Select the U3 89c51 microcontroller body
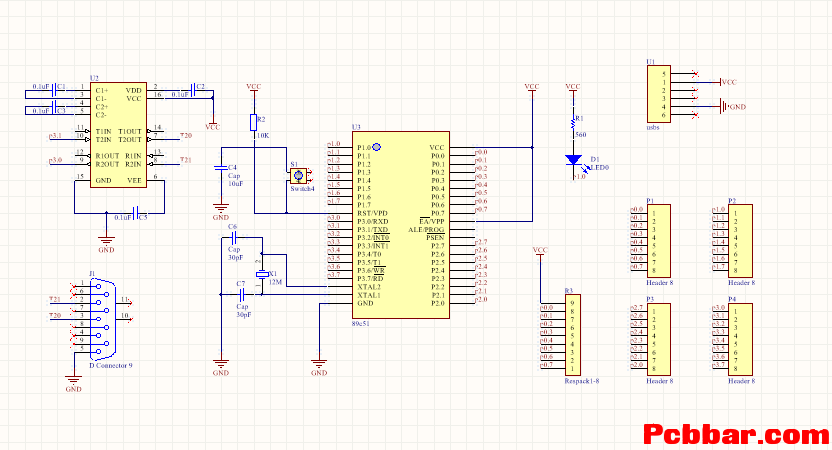This screenshot has width=832, height=450. tap(401, 225)
